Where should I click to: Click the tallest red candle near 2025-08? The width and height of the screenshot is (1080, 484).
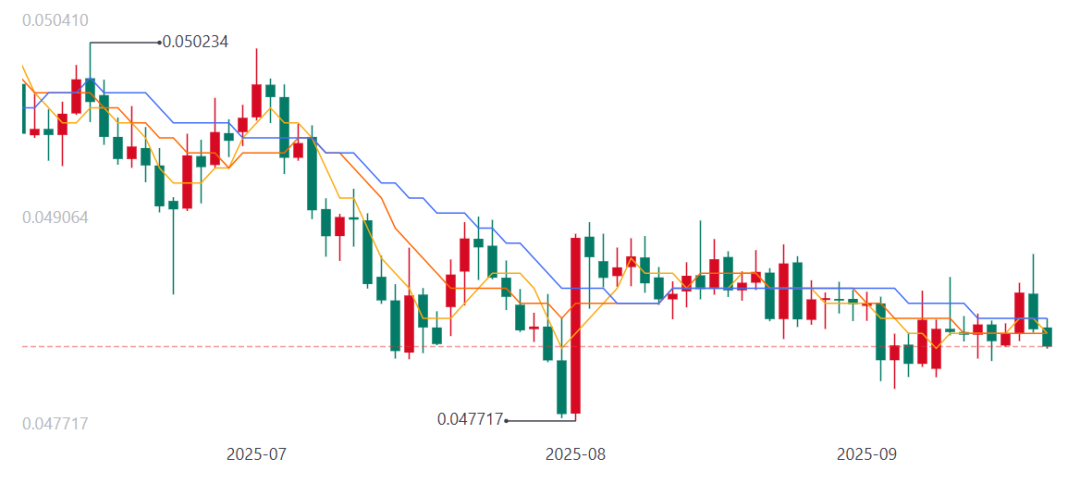coord(576,325)
